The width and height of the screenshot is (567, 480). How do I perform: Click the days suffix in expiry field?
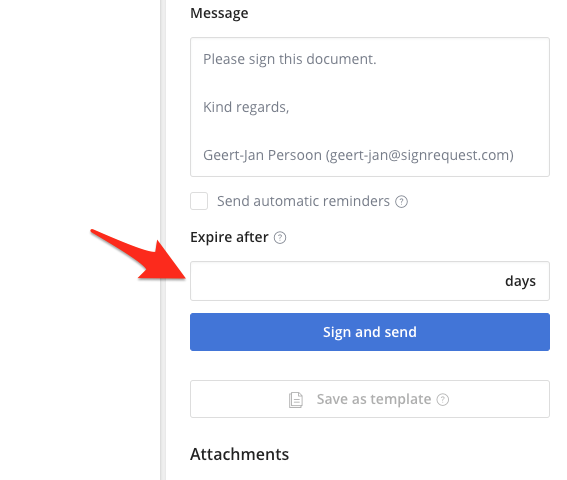coord(520,281)
